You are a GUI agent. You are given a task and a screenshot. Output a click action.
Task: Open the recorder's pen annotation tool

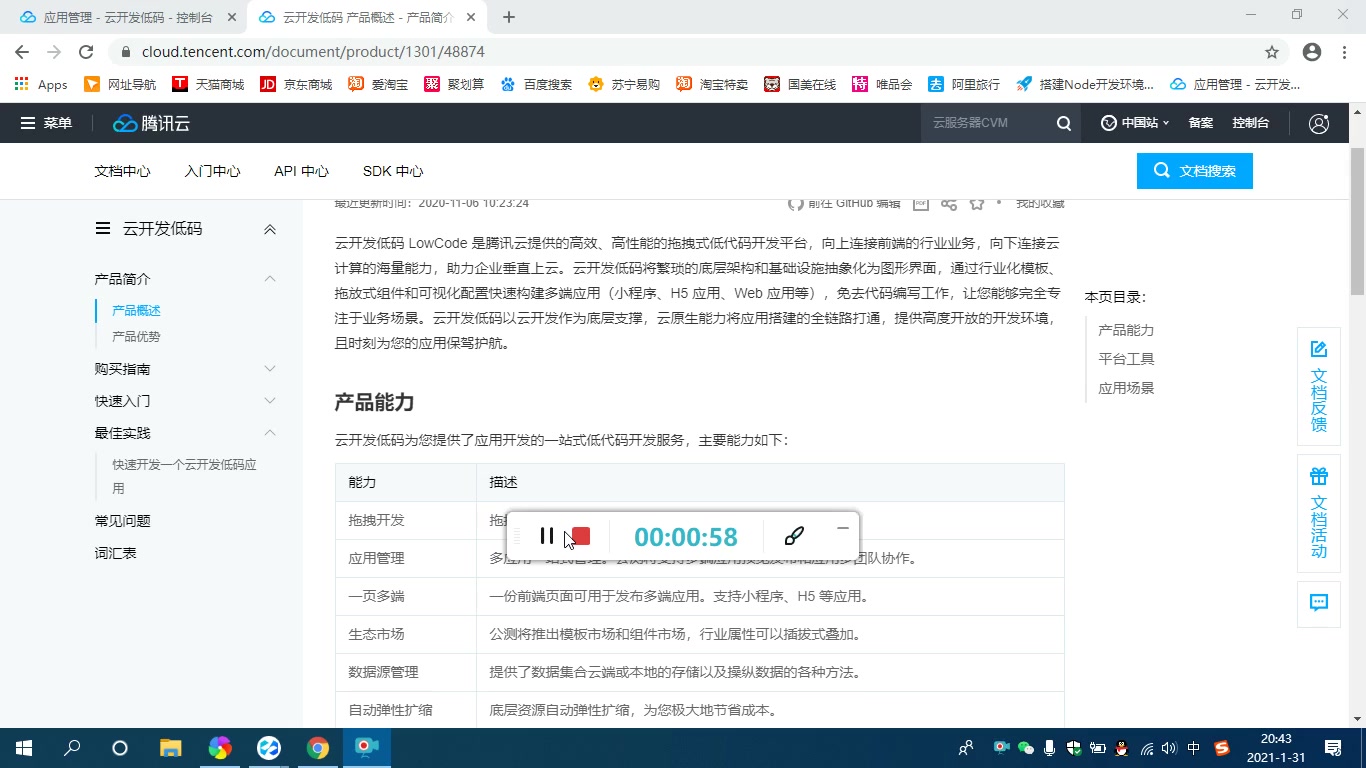coord(794,536)
